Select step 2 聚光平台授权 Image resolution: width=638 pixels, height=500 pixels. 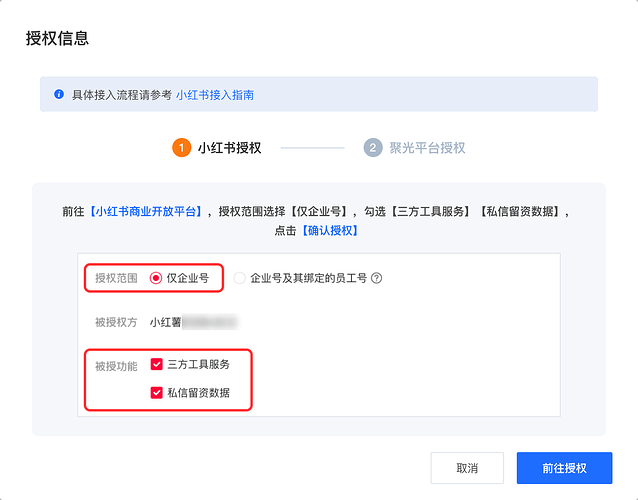415,148
